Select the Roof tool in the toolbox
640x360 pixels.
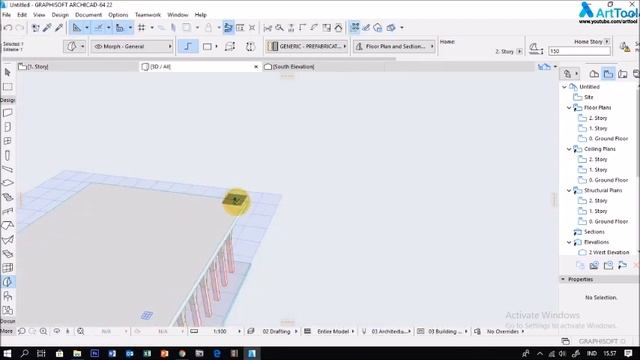tap(7, 225)
